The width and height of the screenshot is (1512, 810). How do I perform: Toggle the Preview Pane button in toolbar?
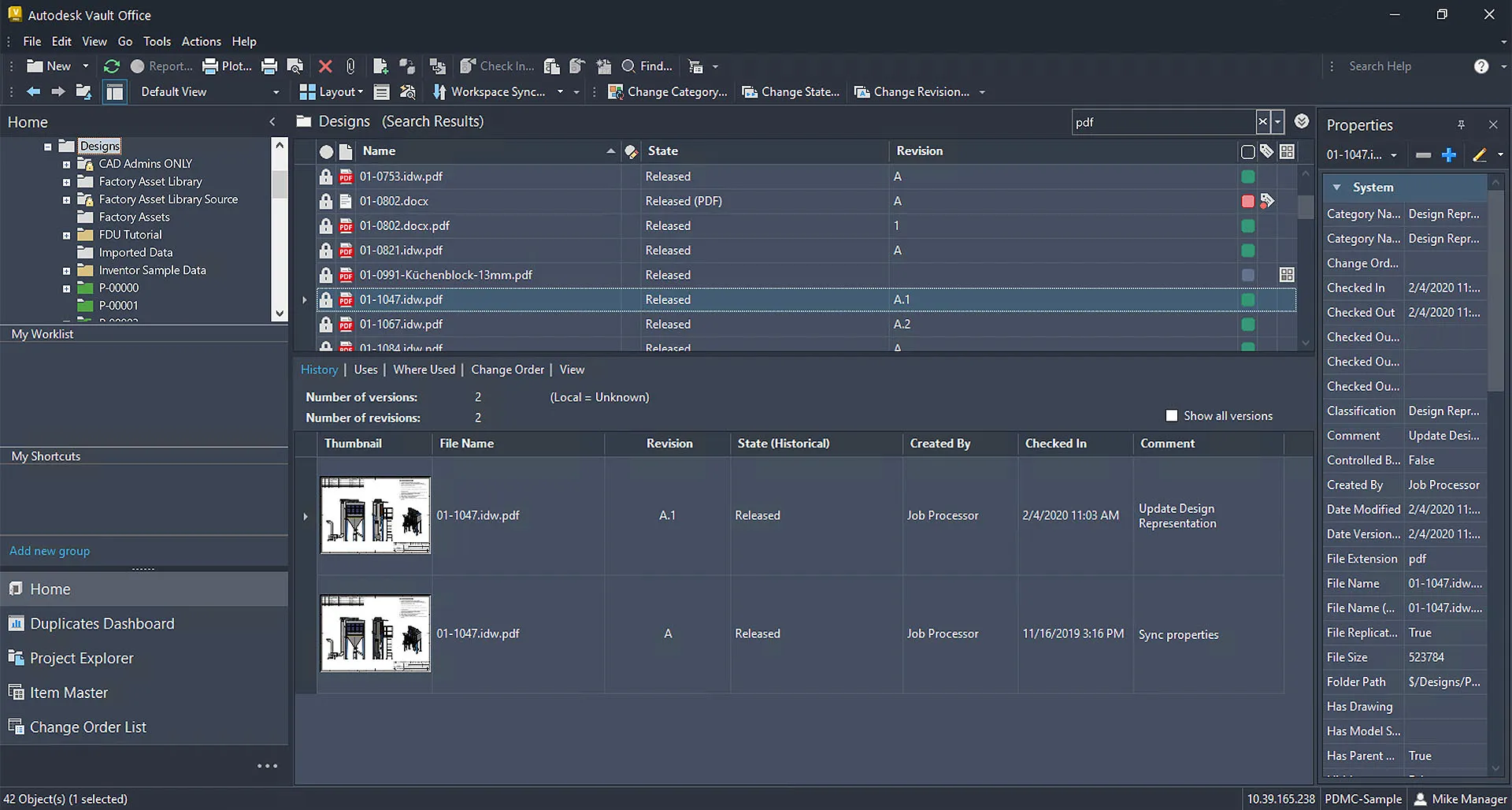click(x=114, y=92)
